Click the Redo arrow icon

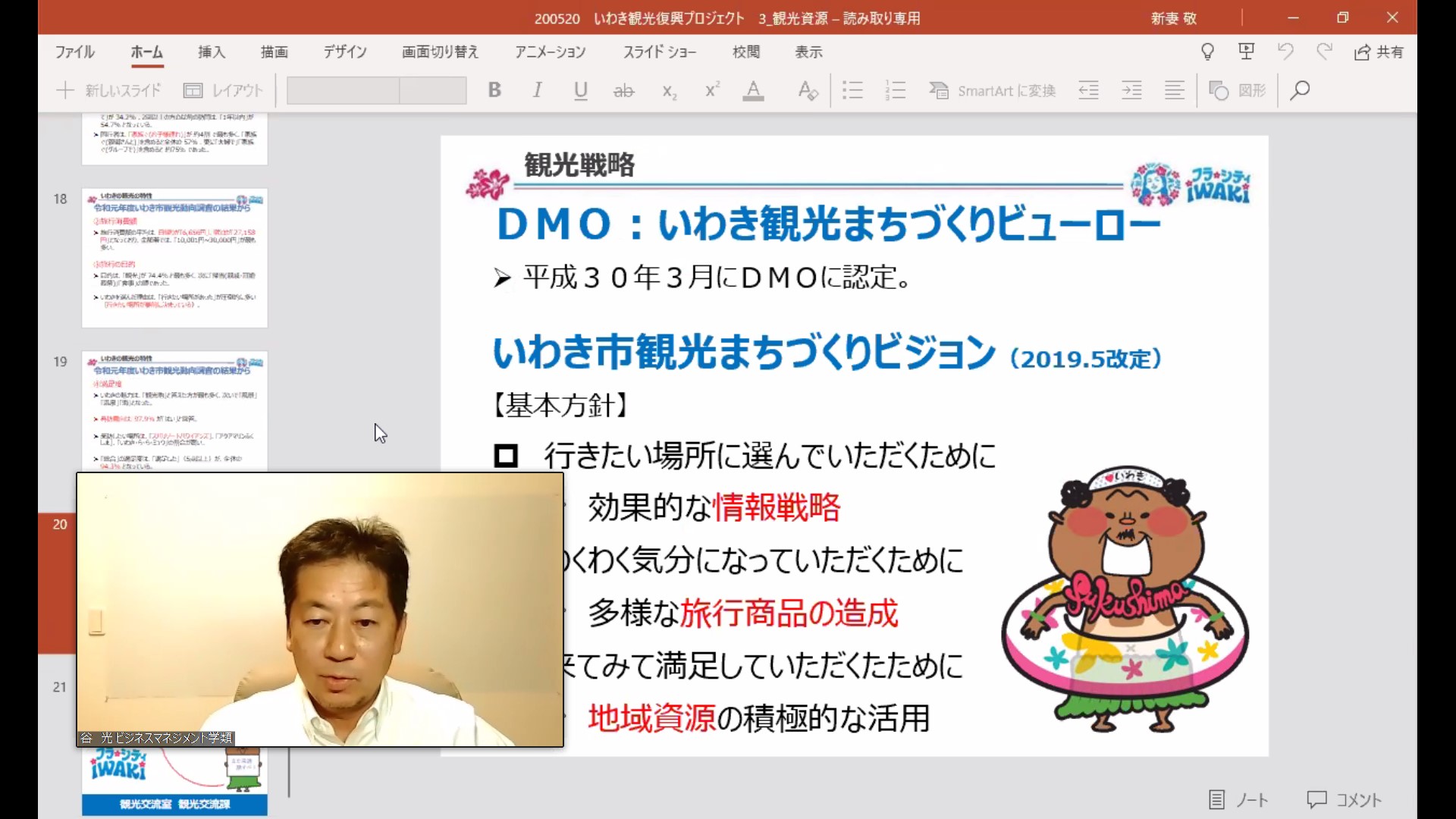(x=1324, y=51)
